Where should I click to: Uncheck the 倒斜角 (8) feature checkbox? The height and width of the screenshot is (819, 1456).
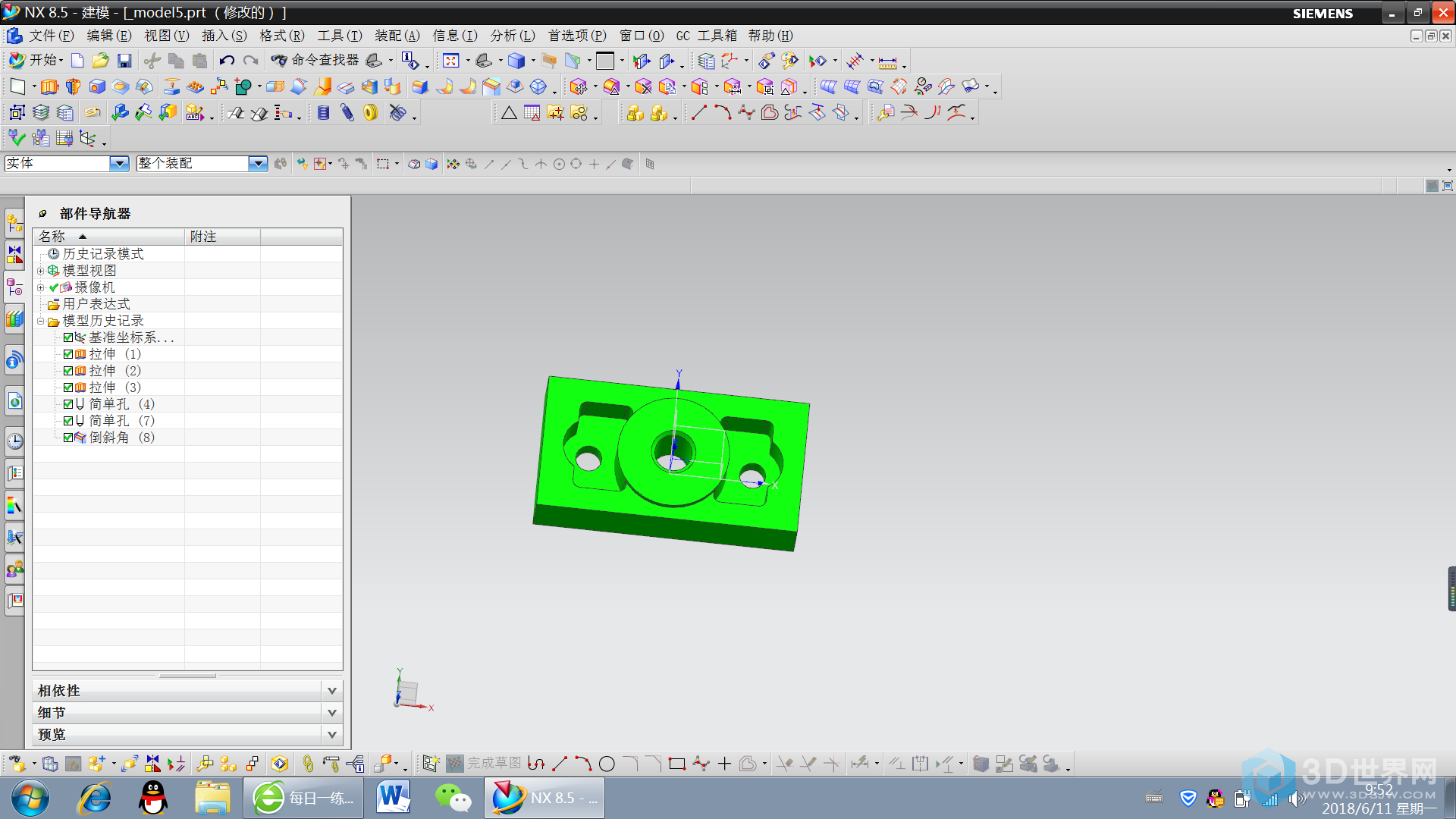click(68, 438)
